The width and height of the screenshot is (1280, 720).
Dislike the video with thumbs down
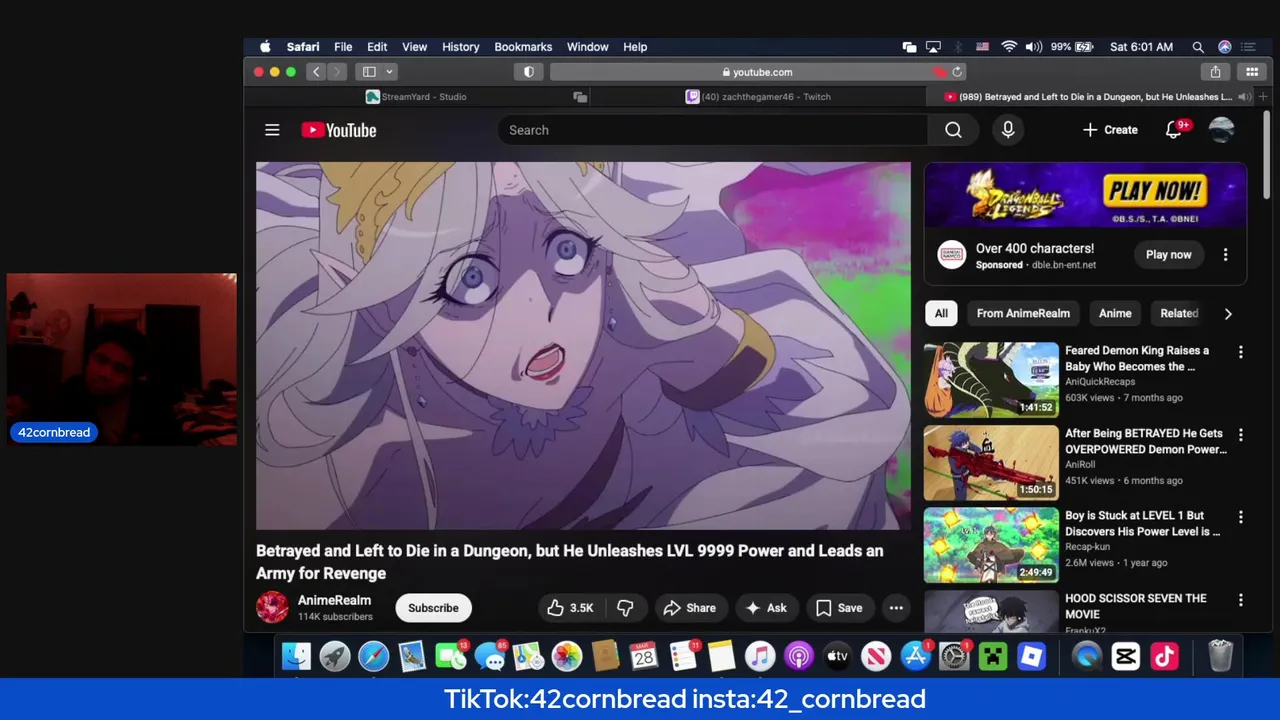click(x=625, y=608)
